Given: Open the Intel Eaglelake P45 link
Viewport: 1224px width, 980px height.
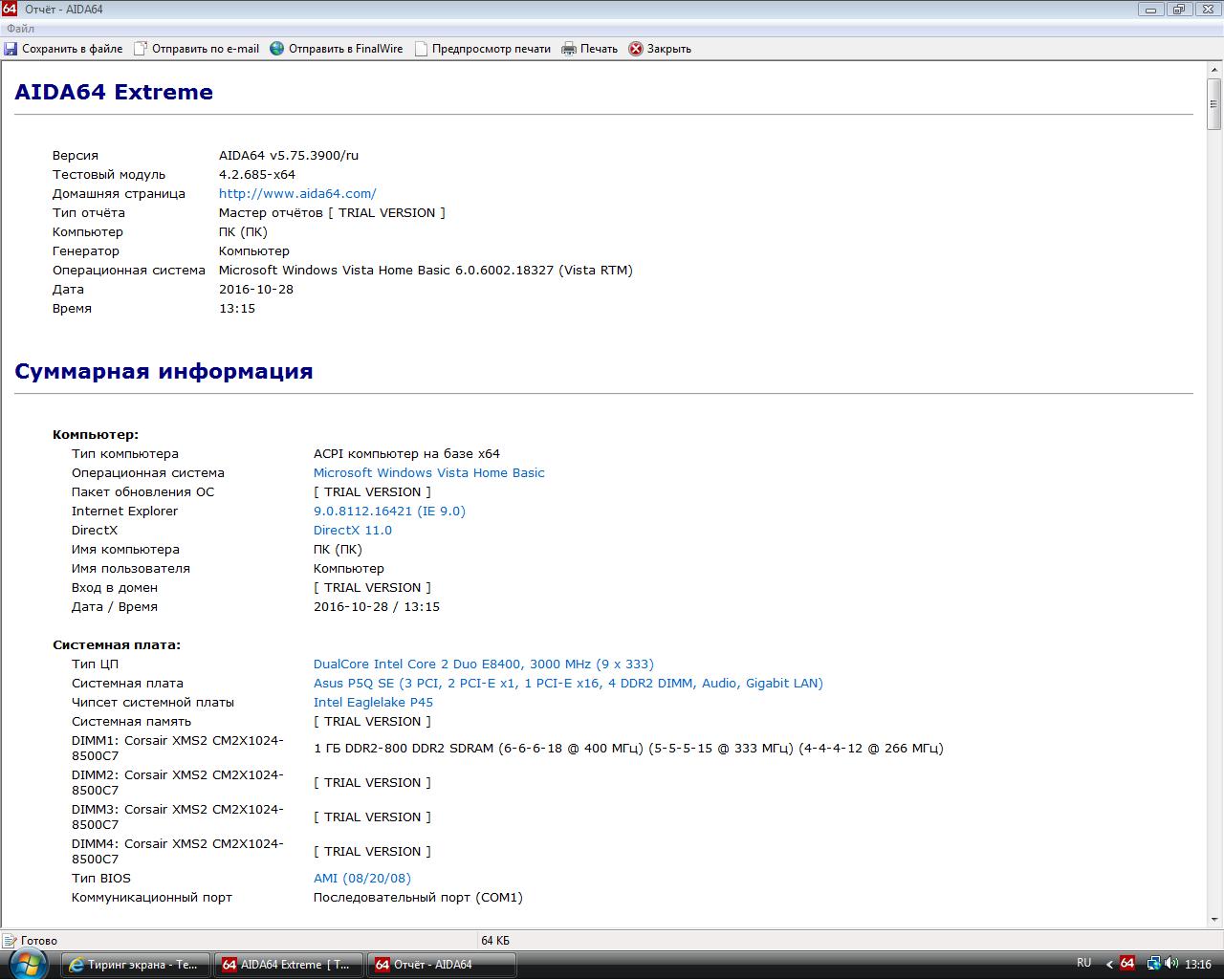Looking at the screenshot, I should coord(373,702).
